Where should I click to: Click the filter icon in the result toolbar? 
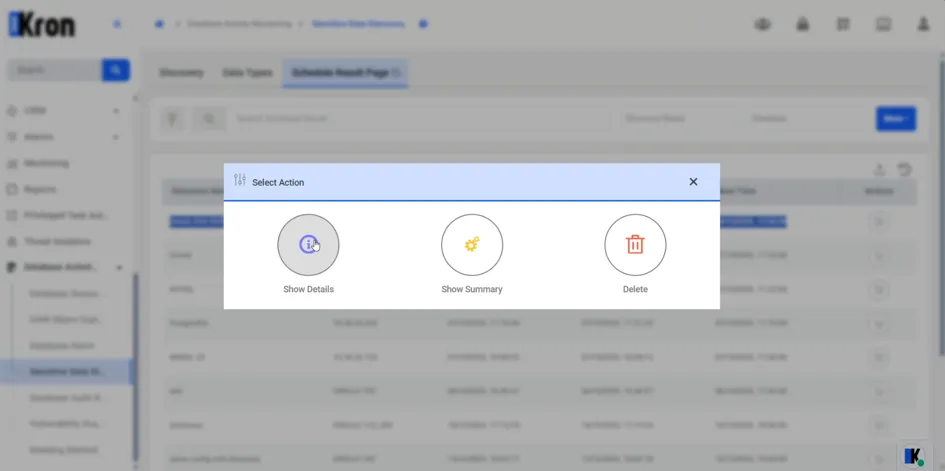pos(172,119)
